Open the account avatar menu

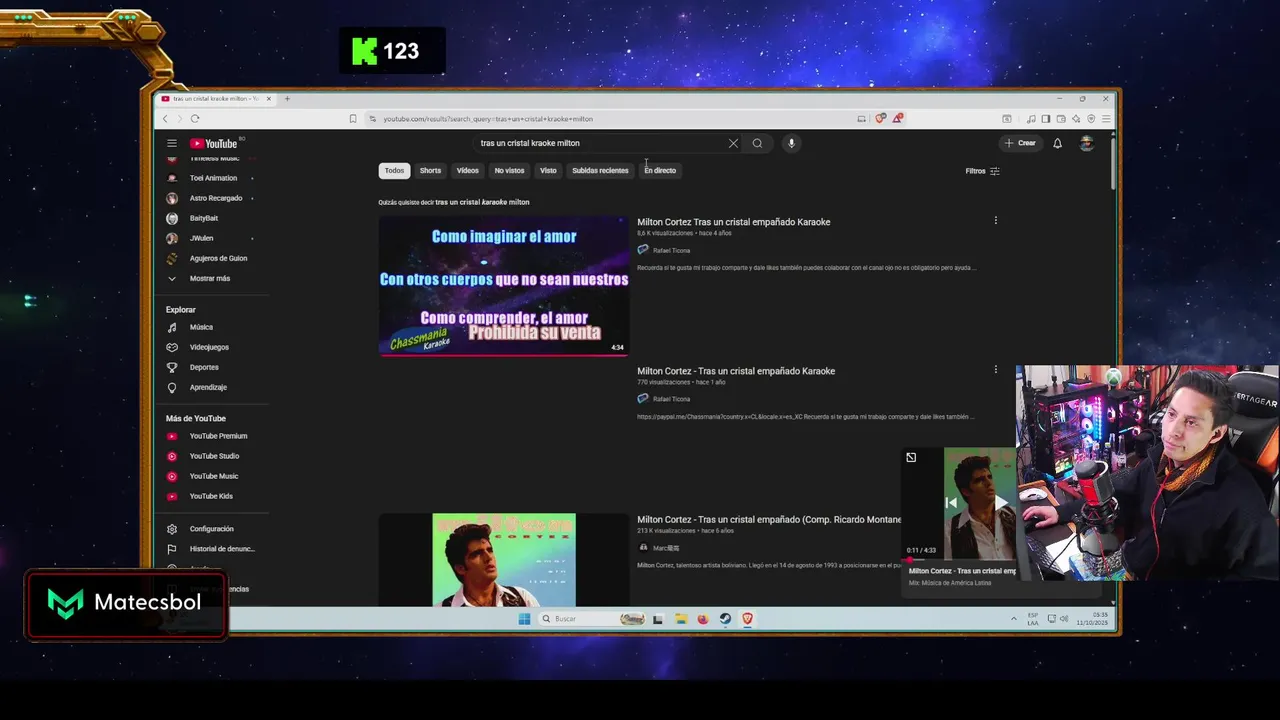1087,143
